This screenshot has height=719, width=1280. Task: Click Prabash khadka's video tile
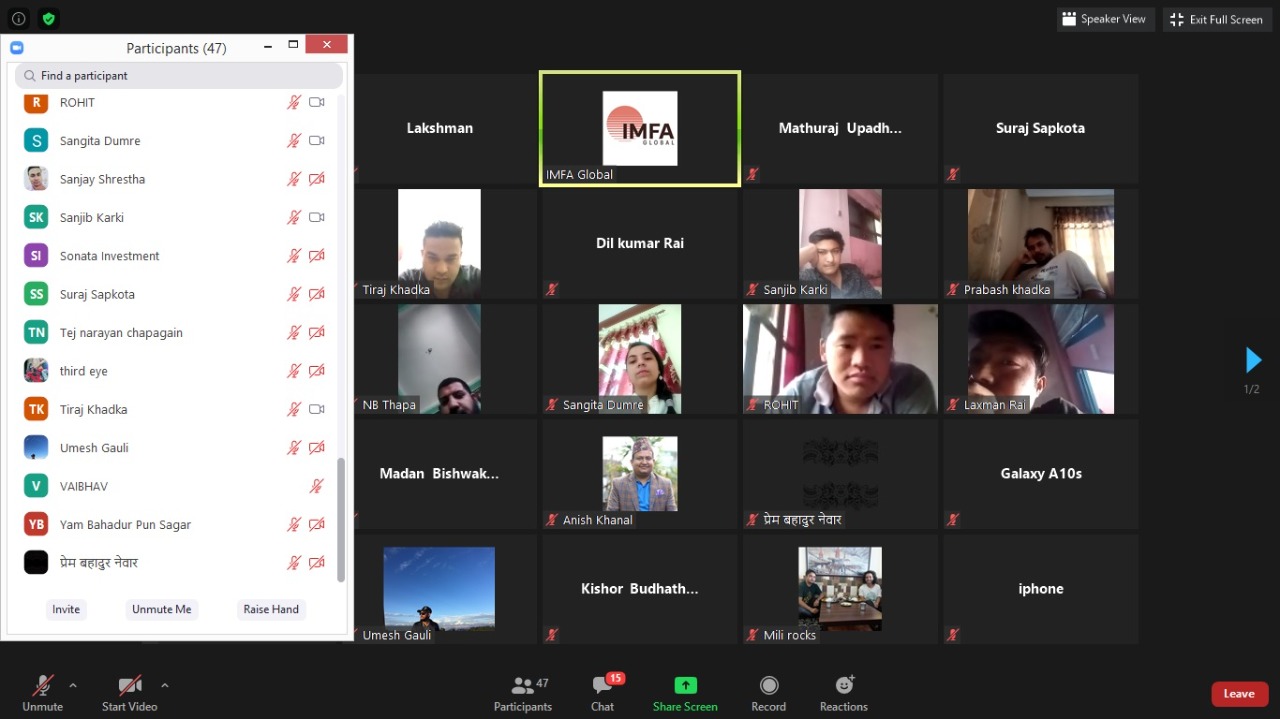click(1041, 243)
